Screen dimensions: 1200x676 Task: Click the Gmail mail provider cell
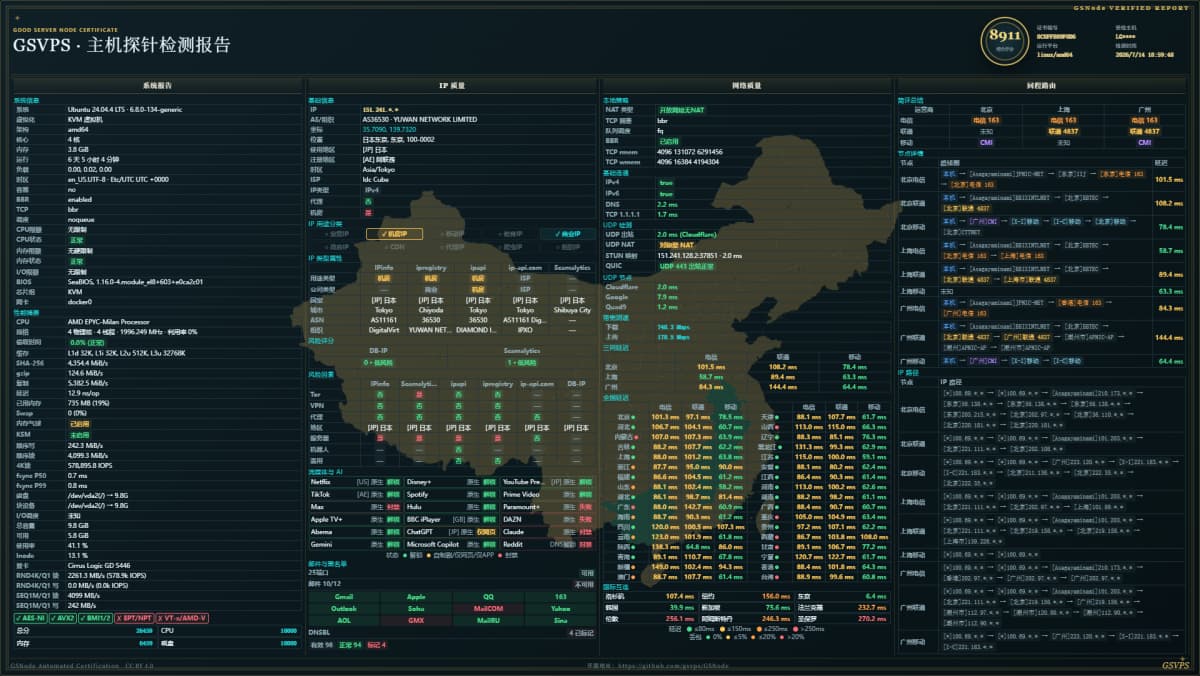[x=343, y=596]
